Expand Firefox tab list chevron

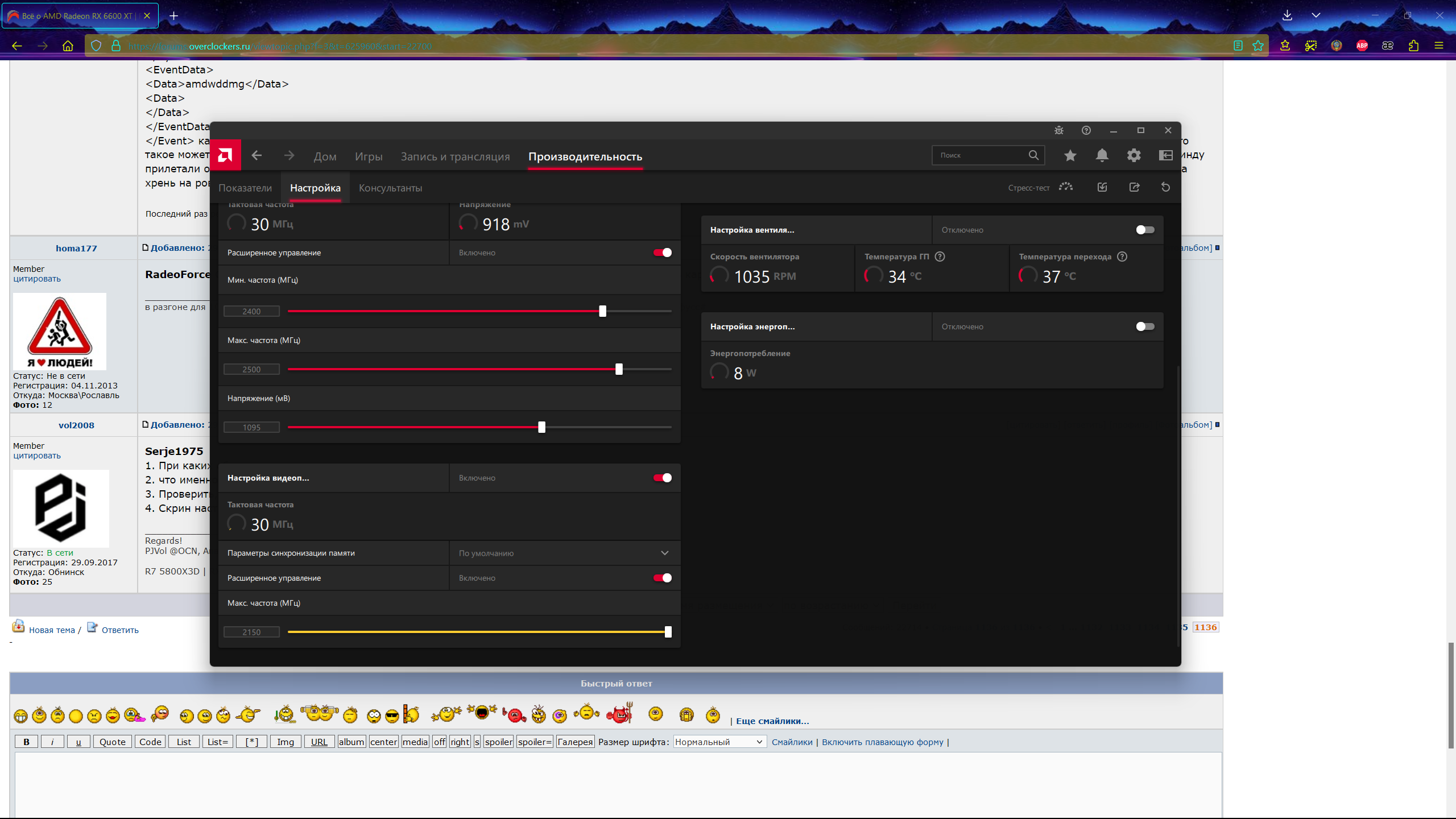(x=1316, y=15)
